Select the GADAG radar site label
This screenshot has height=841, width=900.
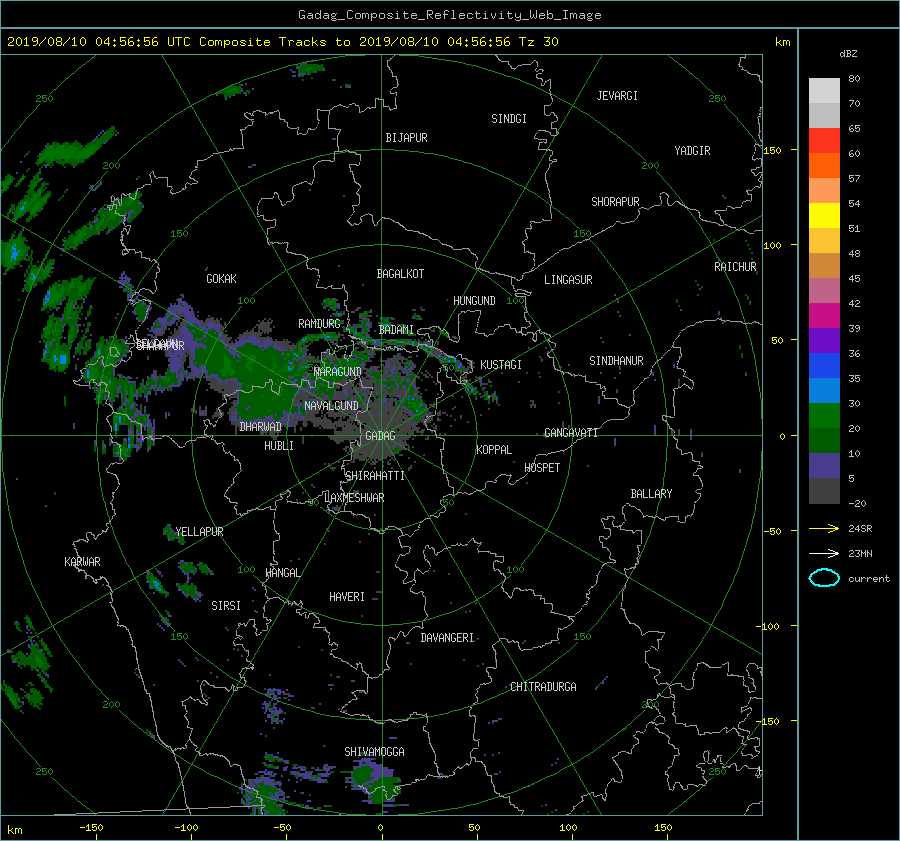pyautogui.click(x=380, y=436)
